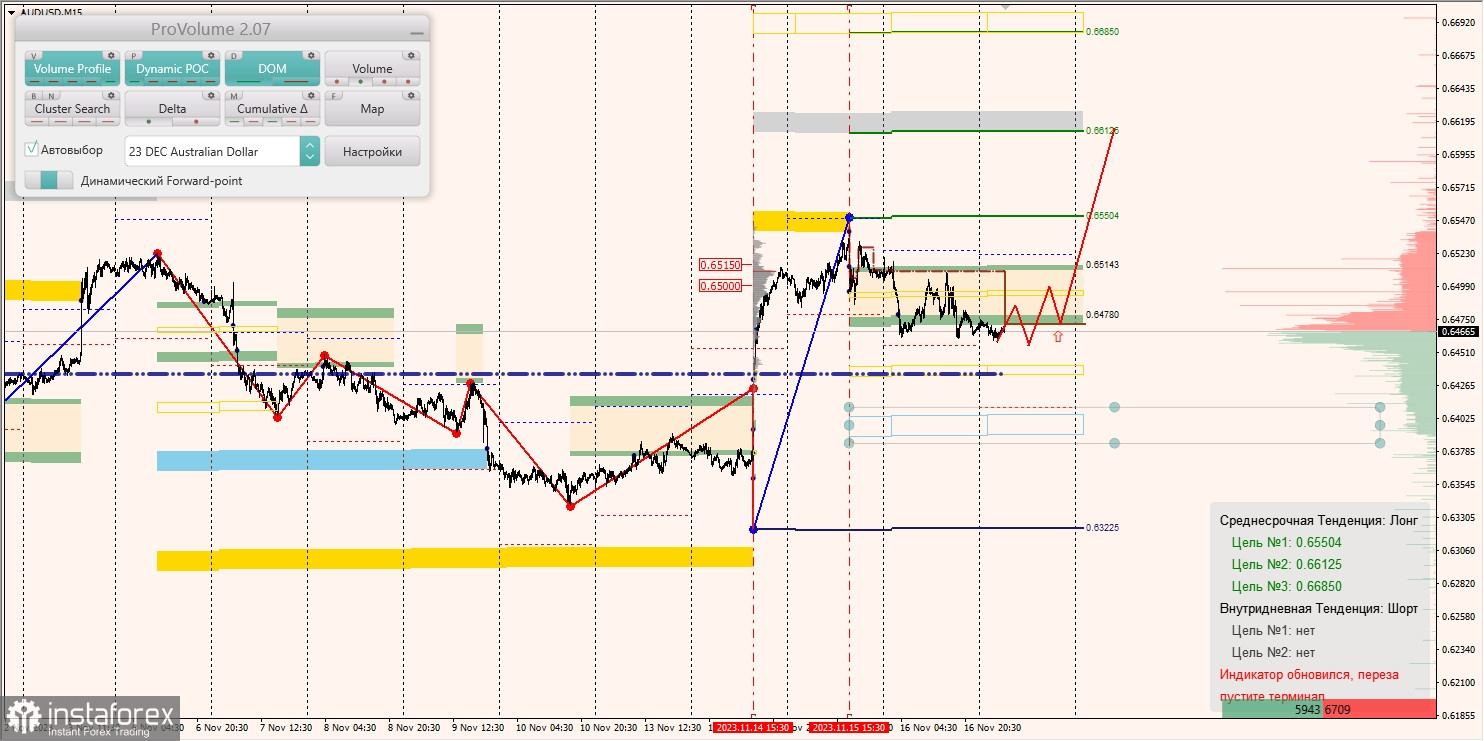Click the 0.65504 target level label
This screenshot has width=1484, height=741.
1103,216
